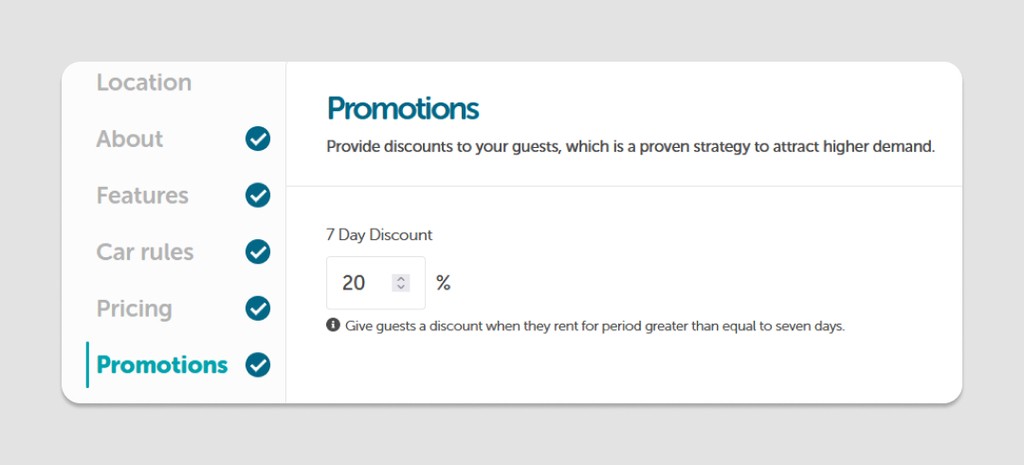Click the completed checkmark for Car rules

point(258,252)
